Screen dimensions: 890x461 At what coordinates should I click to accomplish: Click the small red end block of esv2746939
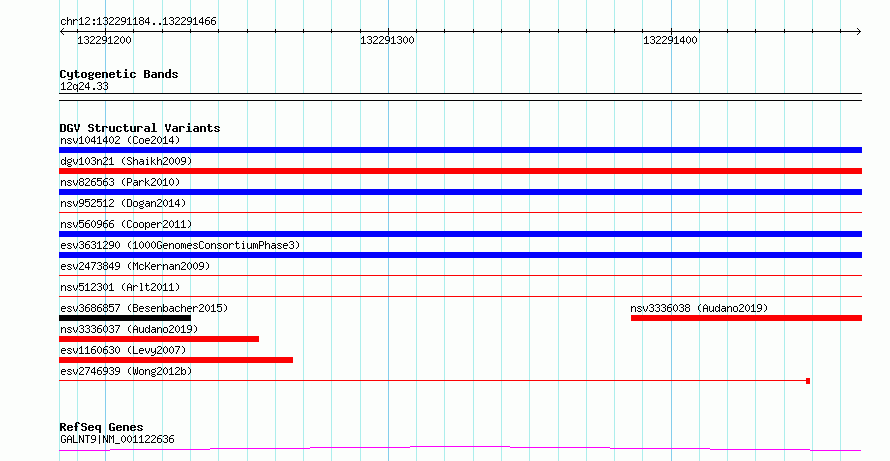[x=808, y=381]
